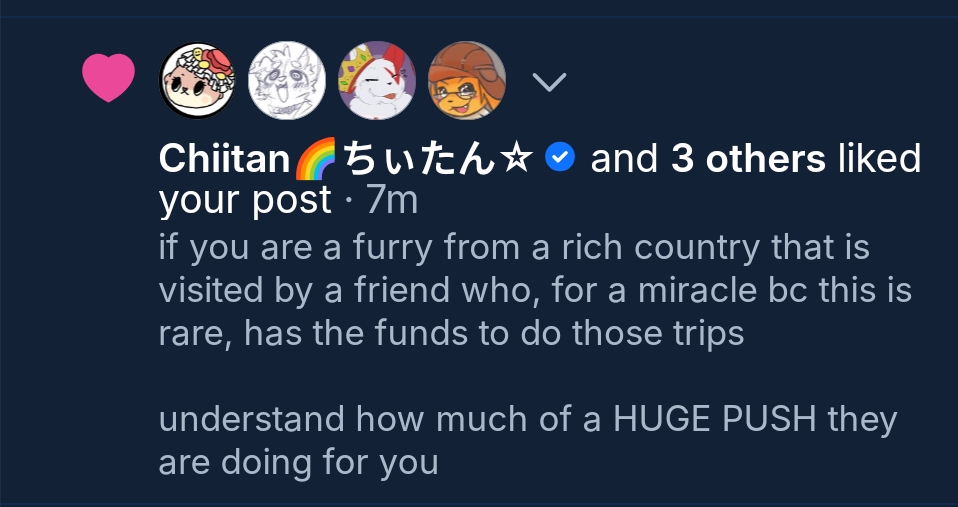The image size is (958, 507).
Task: Open the white bird with crown avatar
Action: coord(377,80)
